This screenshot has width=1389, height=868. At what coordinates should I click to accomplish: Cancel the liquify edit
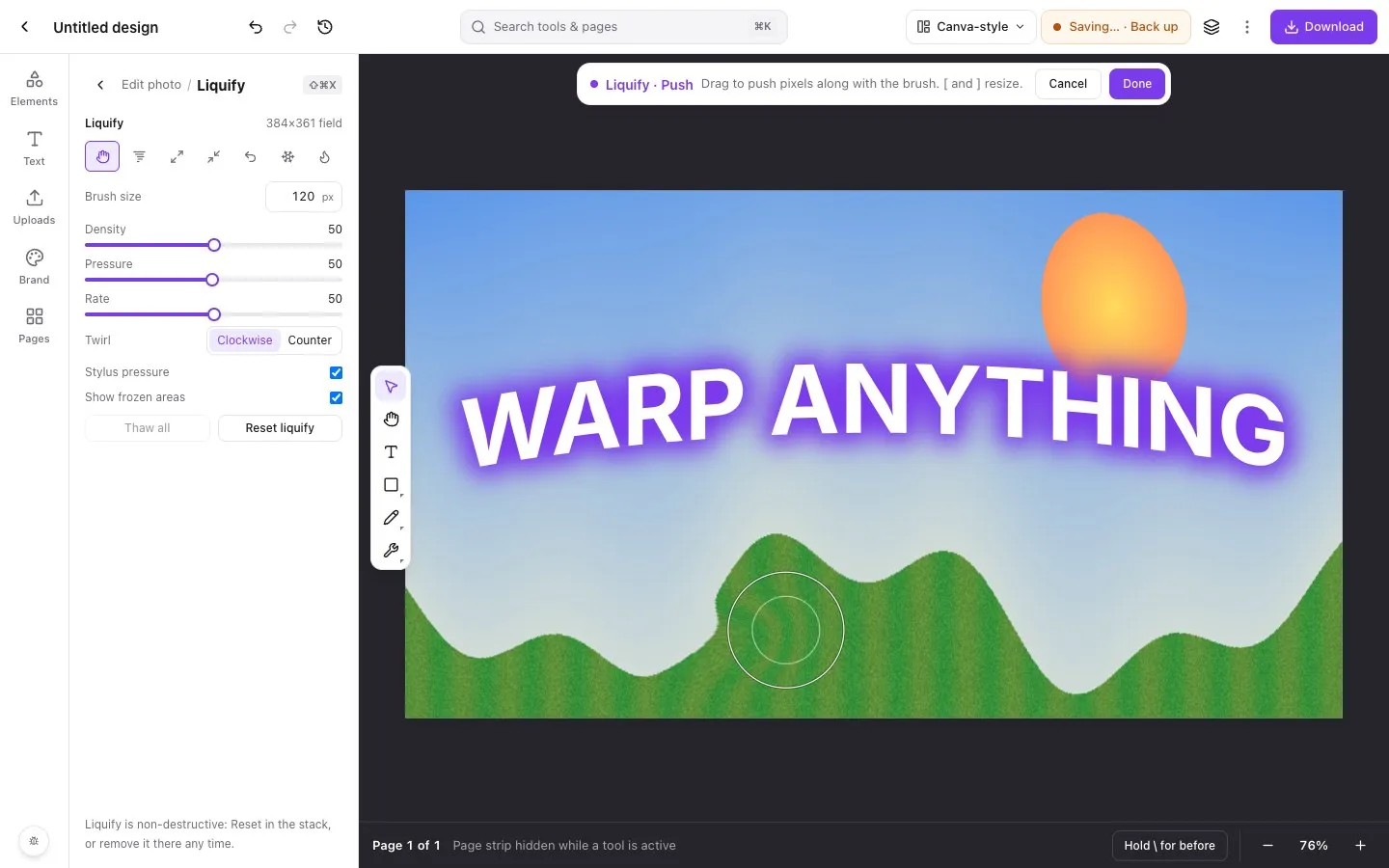click(1068, 84)
